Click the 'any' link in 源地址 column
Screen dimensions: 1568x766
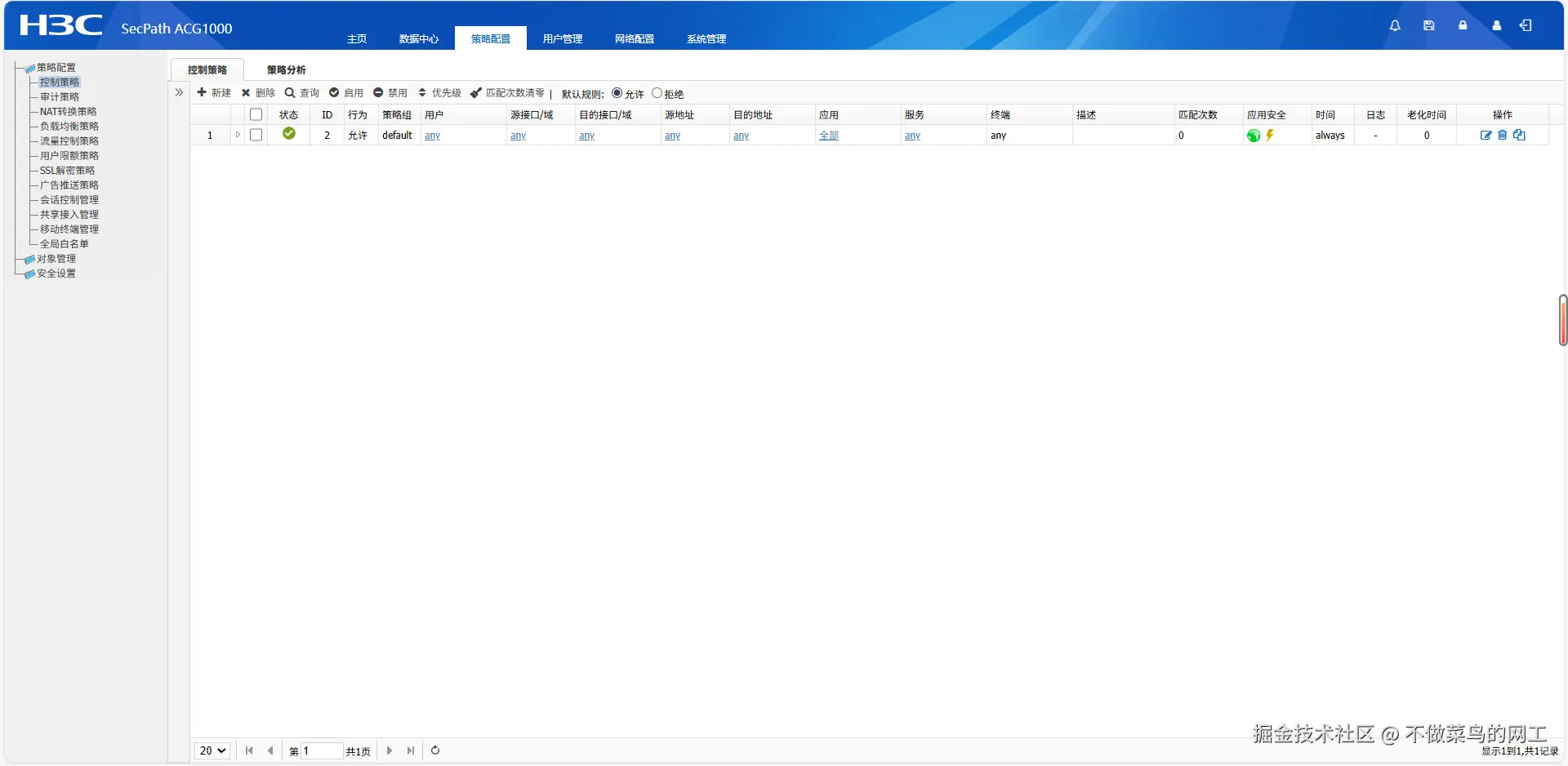point(673,136)
